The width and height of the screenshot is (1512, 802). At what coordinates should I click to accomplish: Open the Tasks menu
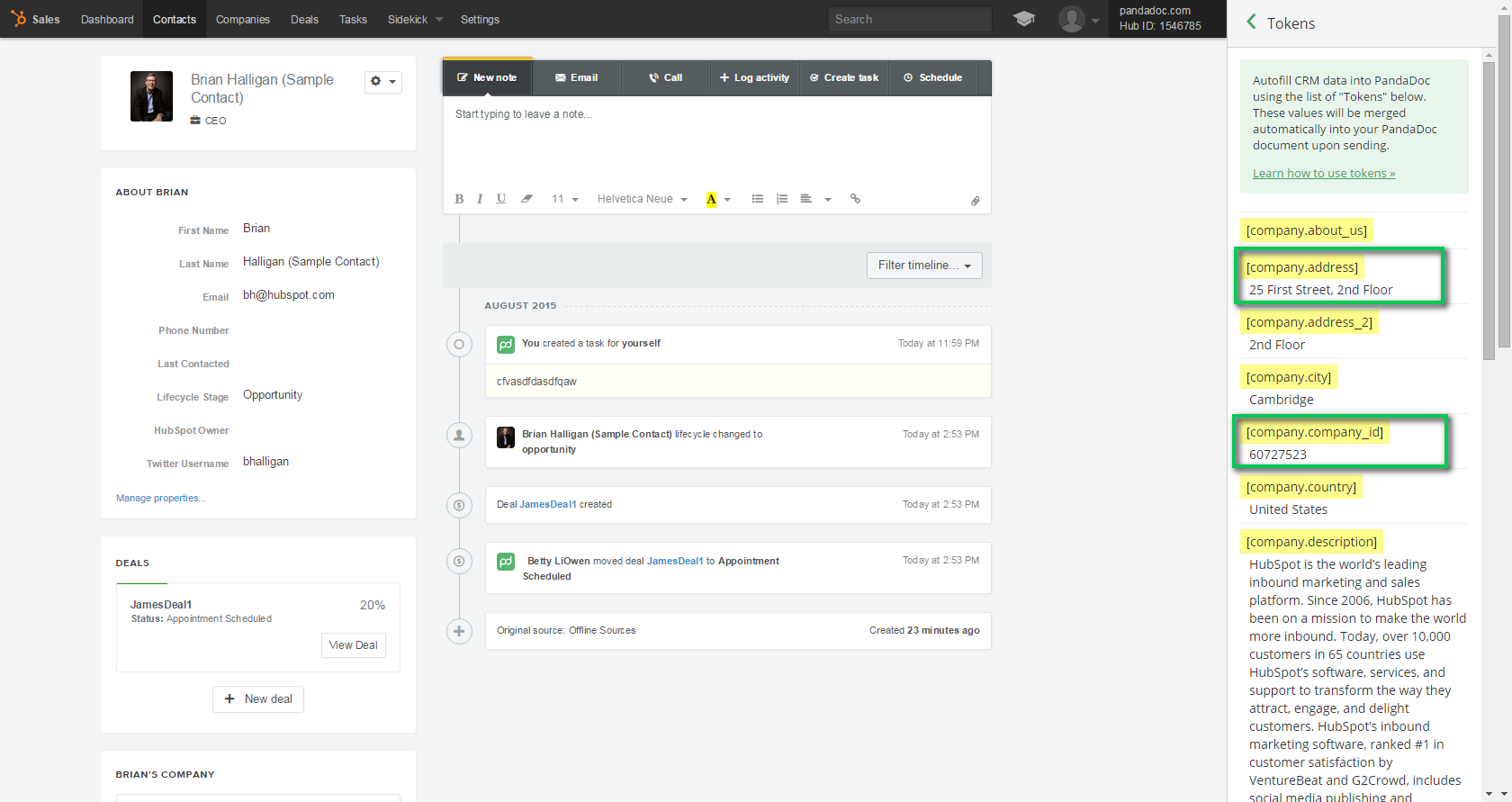coord(353,19)
